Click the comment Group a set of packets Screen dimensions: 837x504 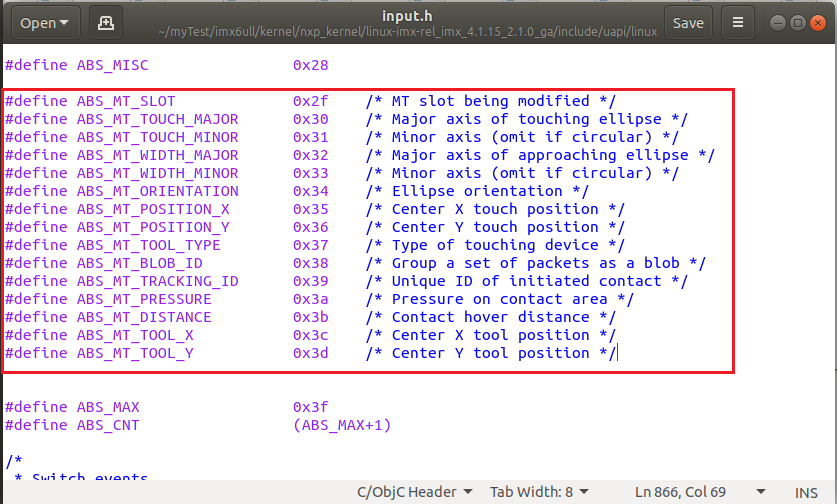[536, 263]
